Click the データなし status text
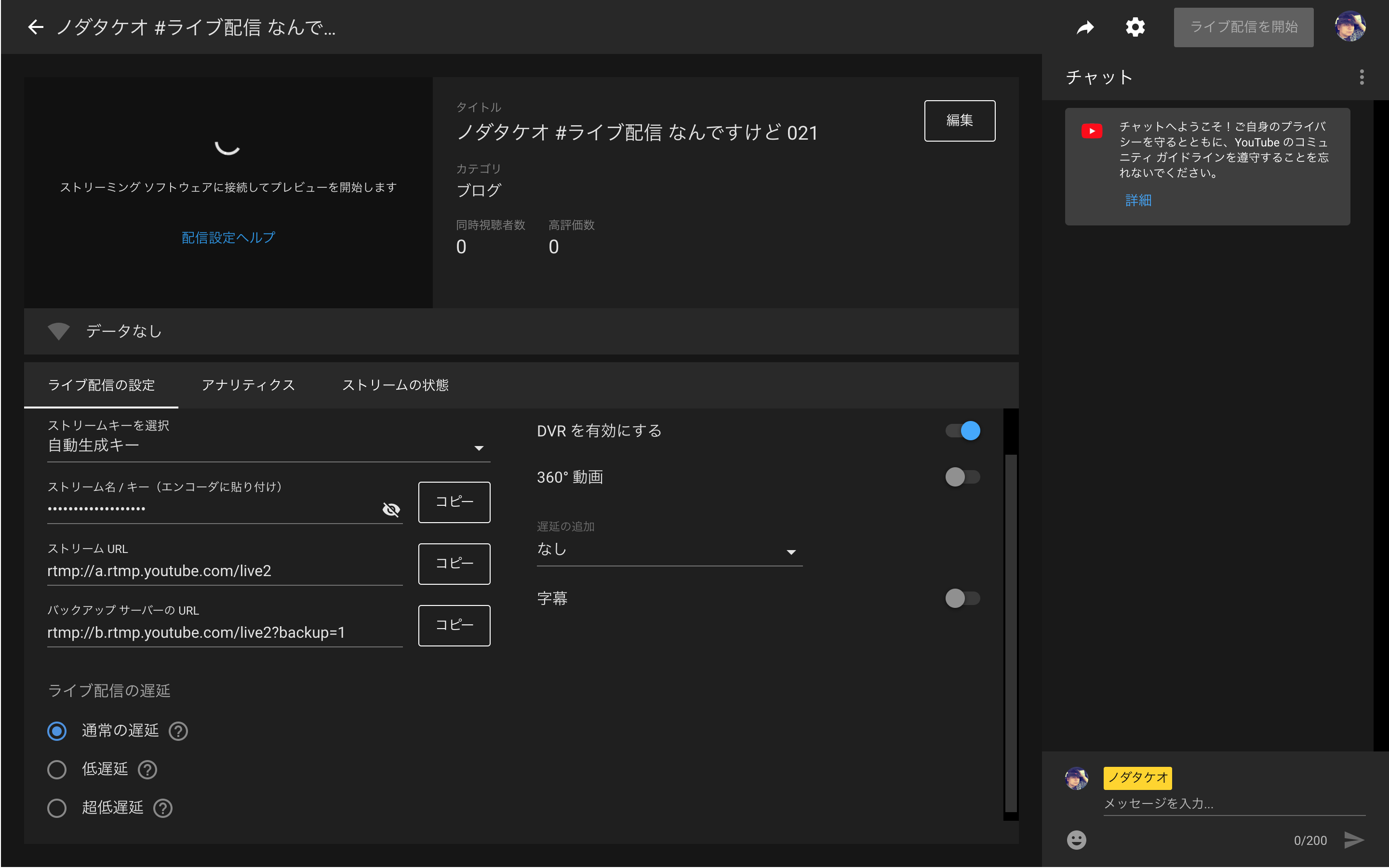Viewport: 1389px width, 868px height. (123, 331)
